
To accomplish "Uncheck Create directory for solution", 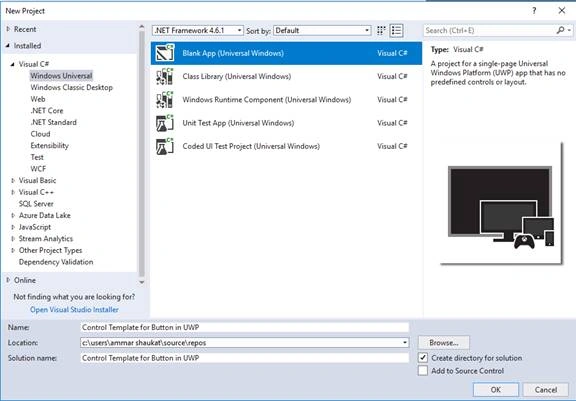I will point(423,358).
